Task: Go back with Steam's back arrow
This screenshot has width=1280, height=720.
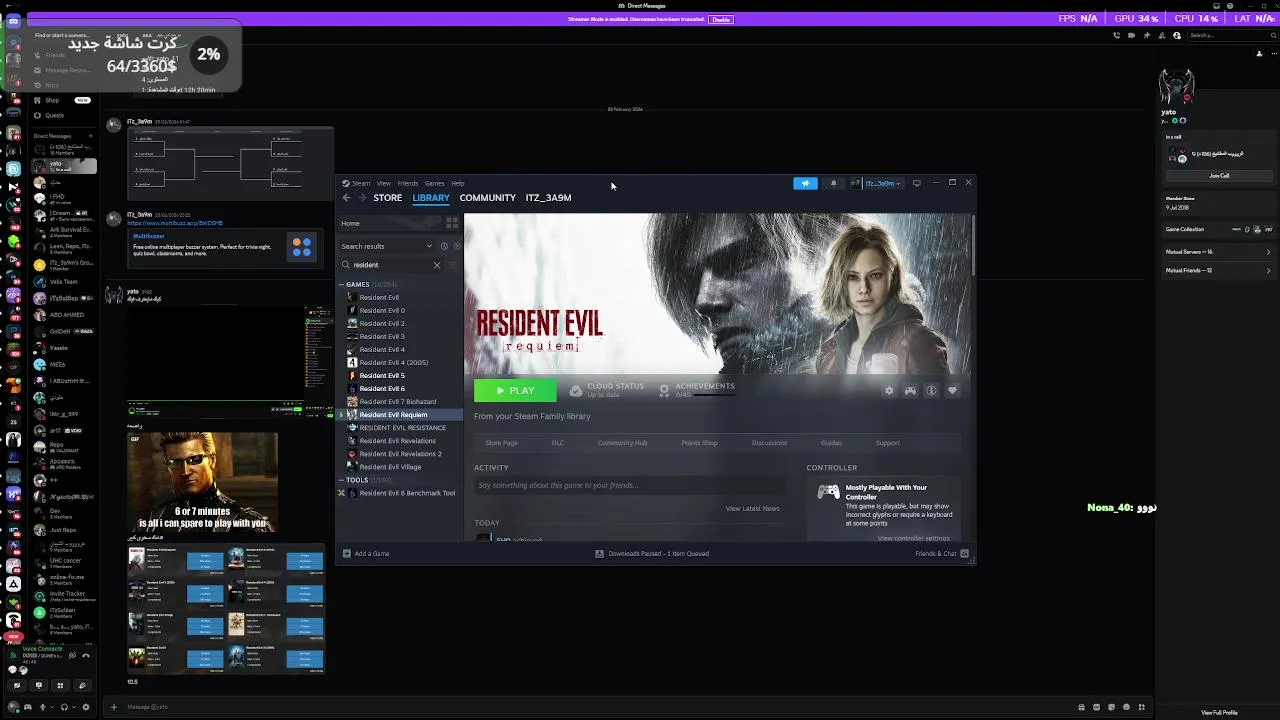Action: click(x=347, y=198)
